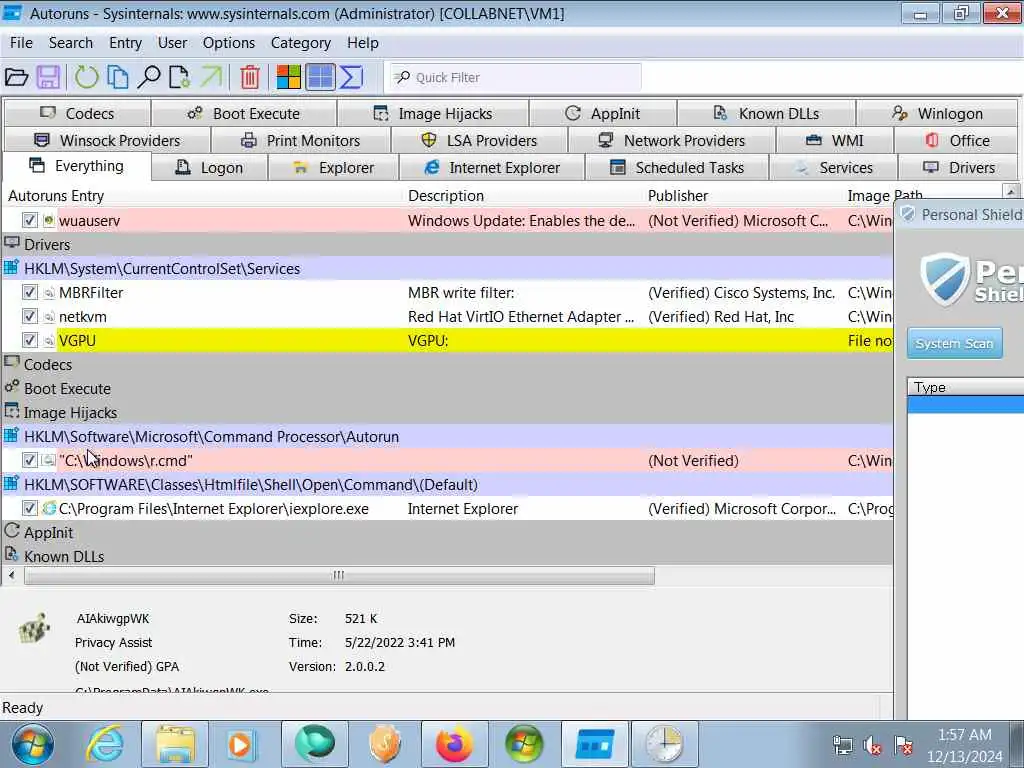
Task: Select the Command Processor\Autorun registry row
Action: (x=447, y=436)
